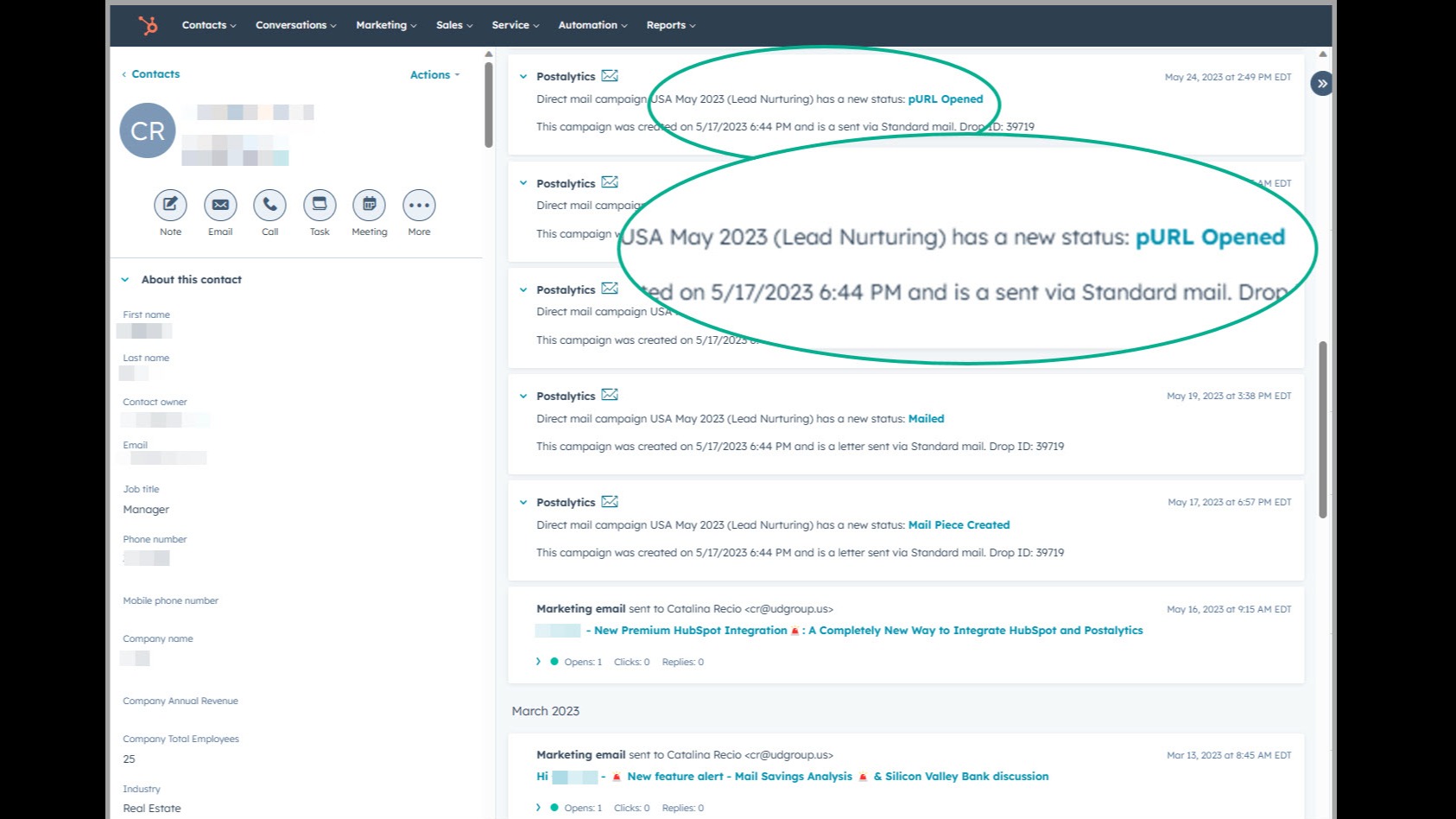Click the Postalytics envelope icon on first entry
The image size is (1456, 819).
point(611,75)
